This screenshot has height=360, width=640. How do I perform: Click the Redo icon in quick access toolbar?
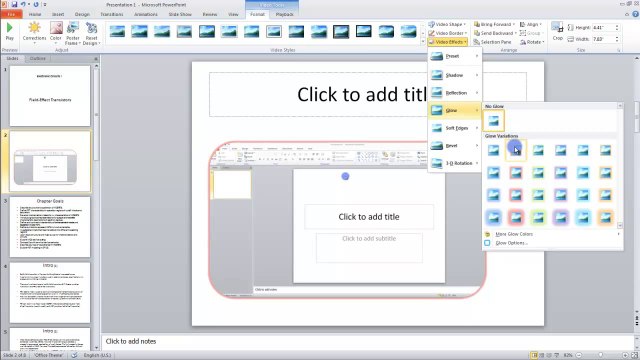pos(36,4)
